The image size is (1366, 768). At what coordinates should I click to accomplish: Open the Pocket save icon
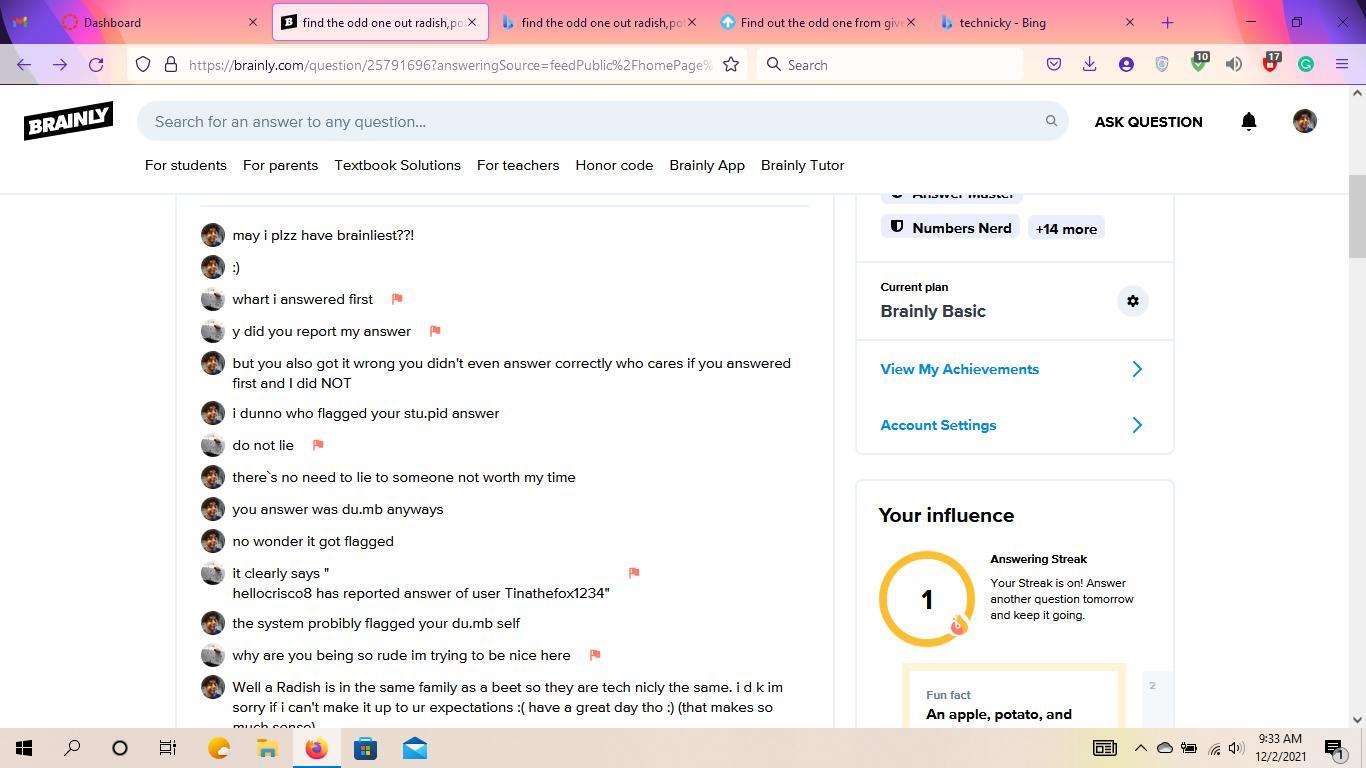(1054, 65)
